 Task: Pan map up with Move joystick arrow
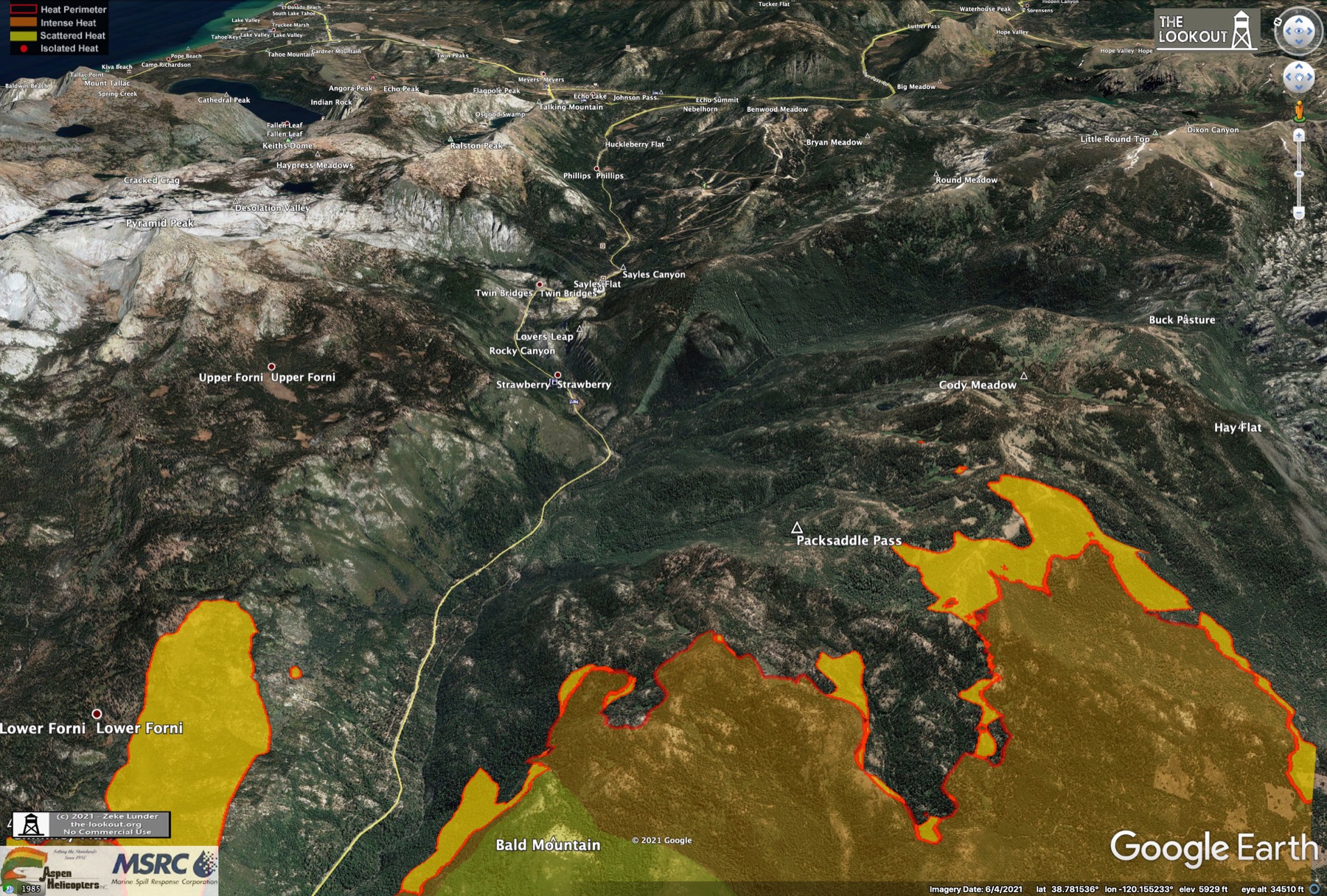[1299, 66]
